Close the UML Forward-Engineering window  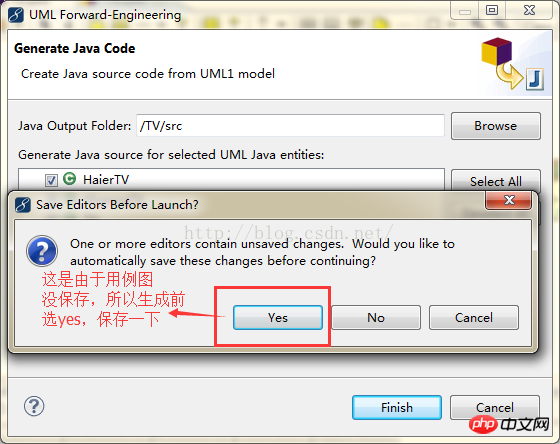coord(529,10)
